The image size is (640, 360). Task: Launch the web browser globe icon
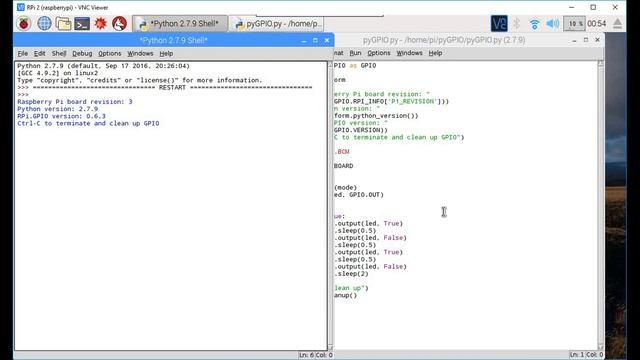[x=44, y=24]
